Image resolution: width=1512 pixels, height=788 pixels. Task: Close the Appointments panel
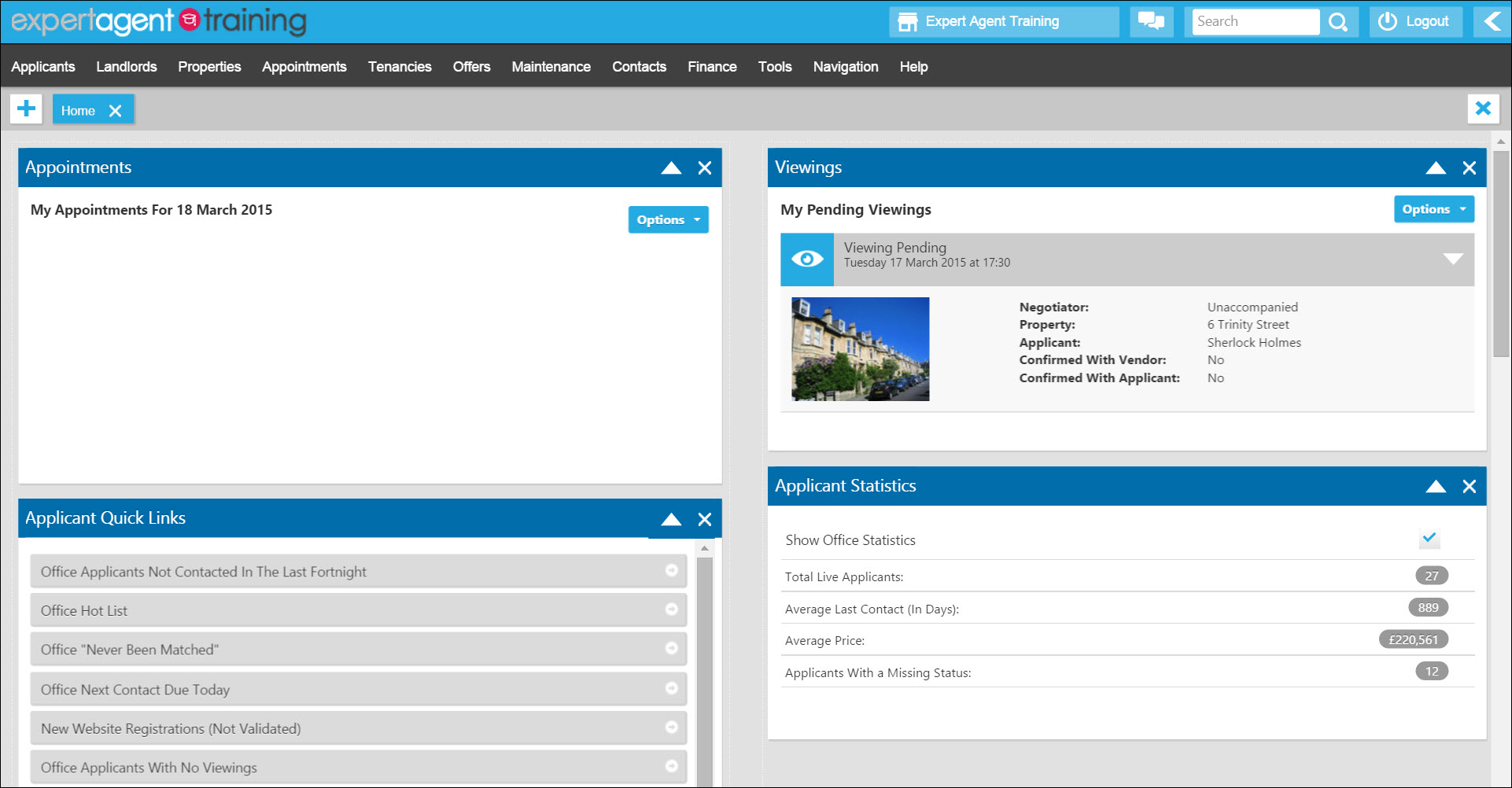705,168
